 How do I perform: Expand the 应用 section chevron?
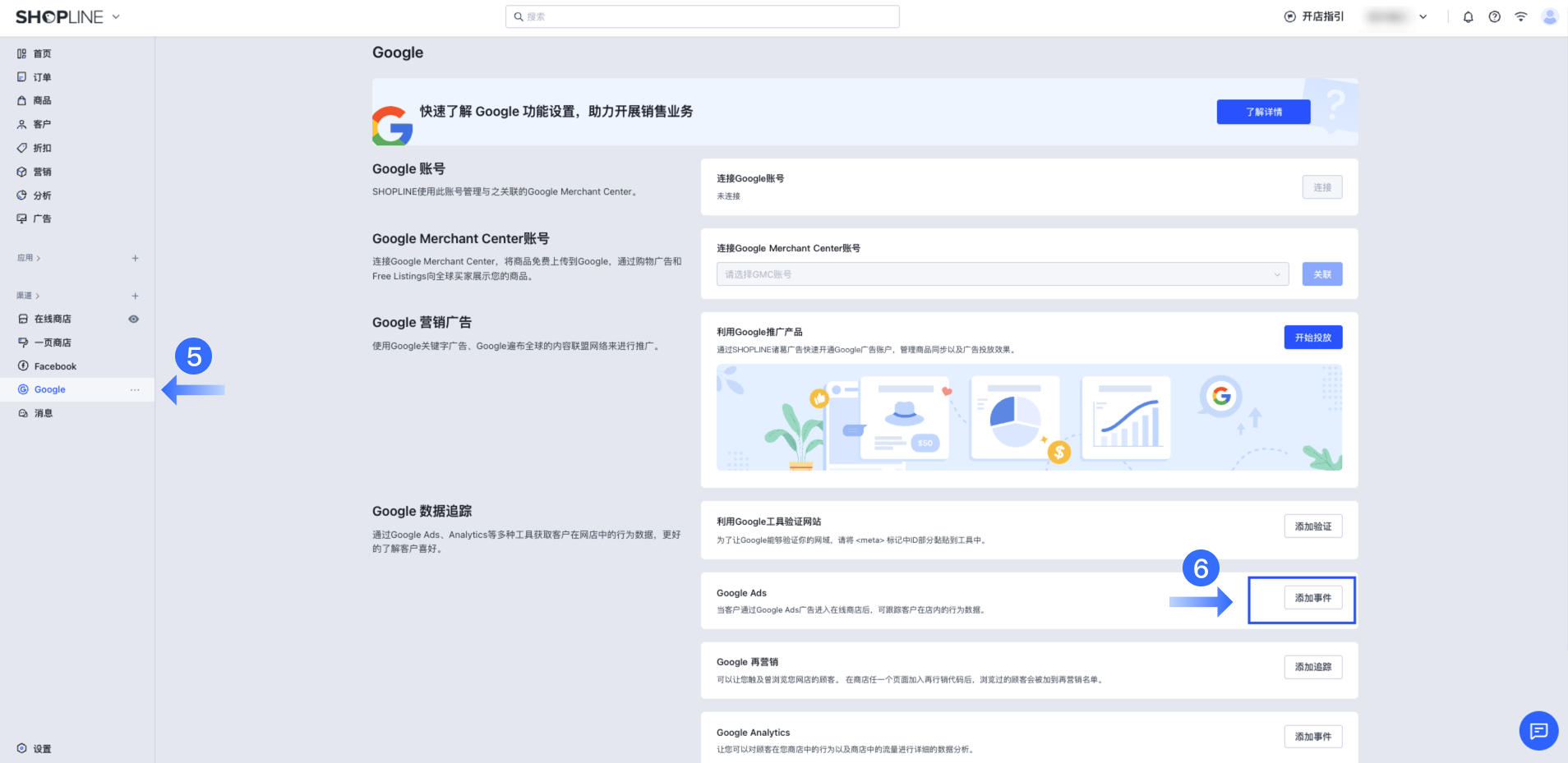[39, 258]
